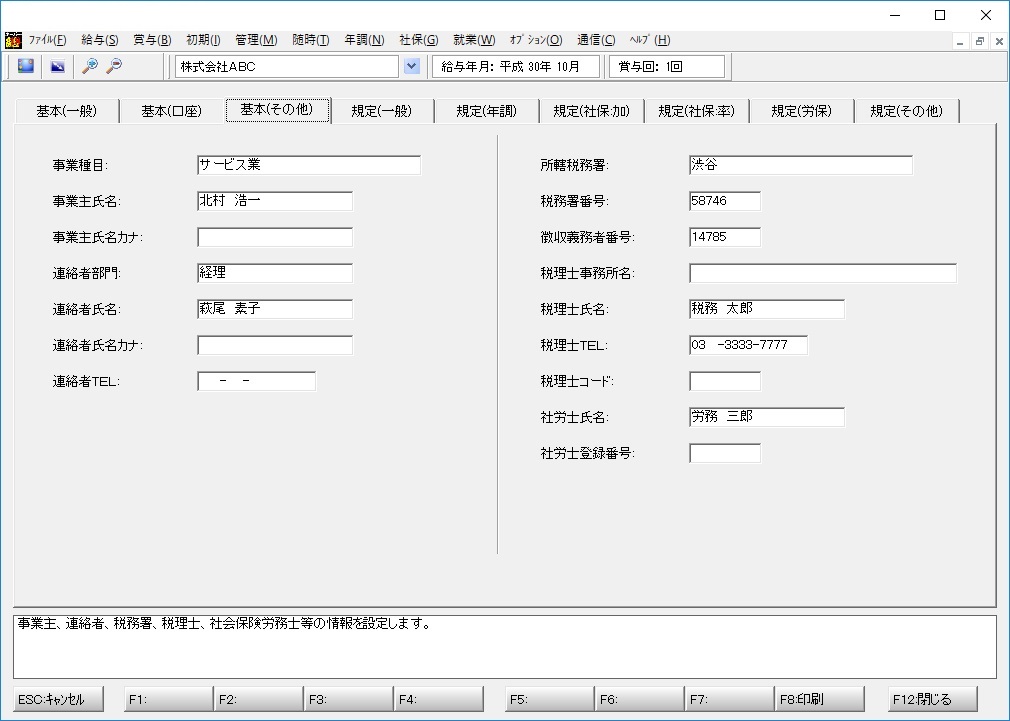This screenshot has height=721, width=1010.
Task: Click the 給与年月 平成30年10月 field
Action: pyautogui.click(x=516, y=66)
